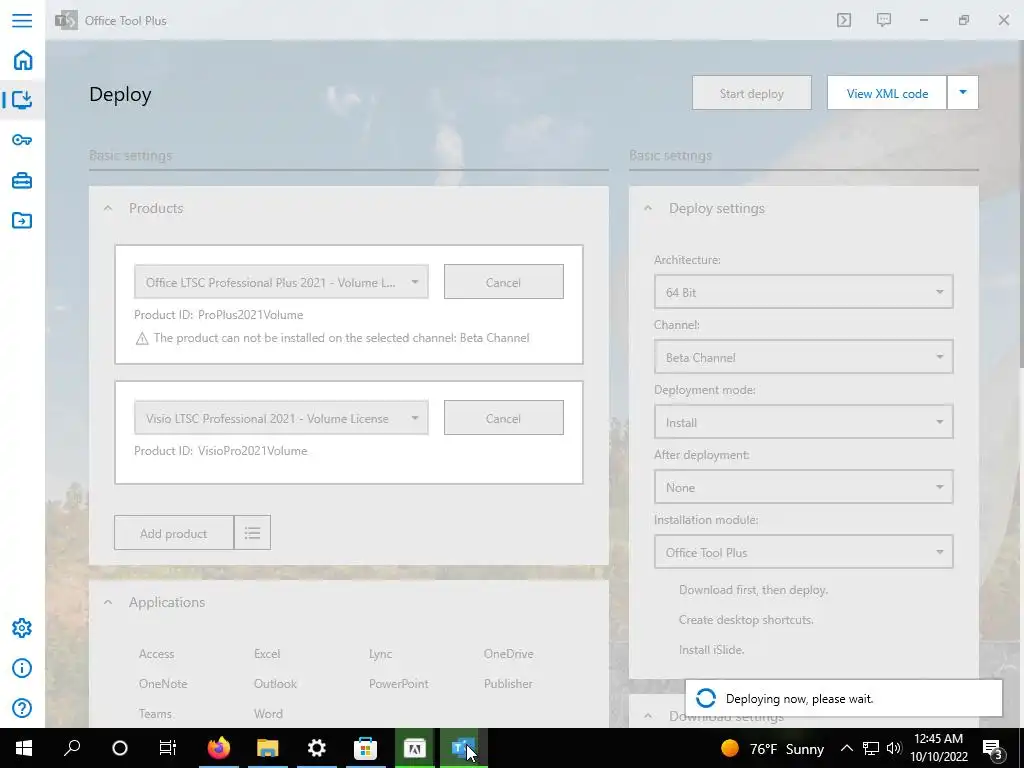Open the Office LTSC Professional Plus product dropdown
Image resolution: width=1024 pixels, height=768 pixels.
click(281, 282)
